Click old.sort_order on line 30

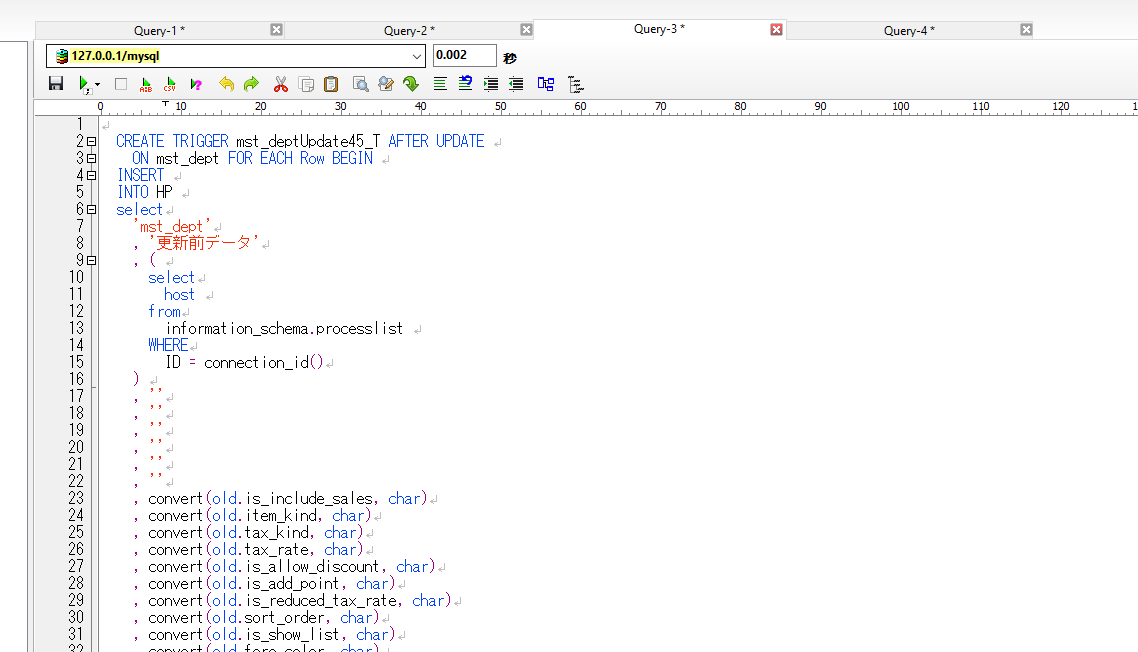(x=269, y=618)
